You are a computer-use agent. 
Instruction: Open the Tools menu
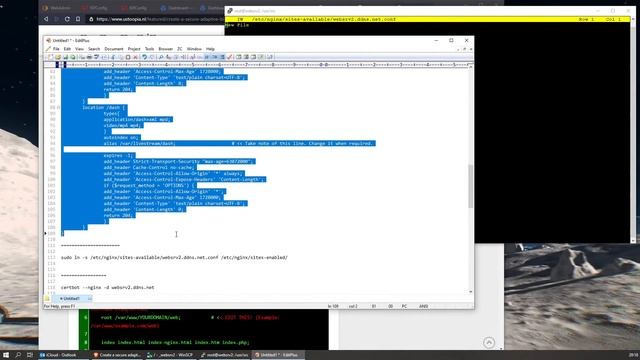149,49
